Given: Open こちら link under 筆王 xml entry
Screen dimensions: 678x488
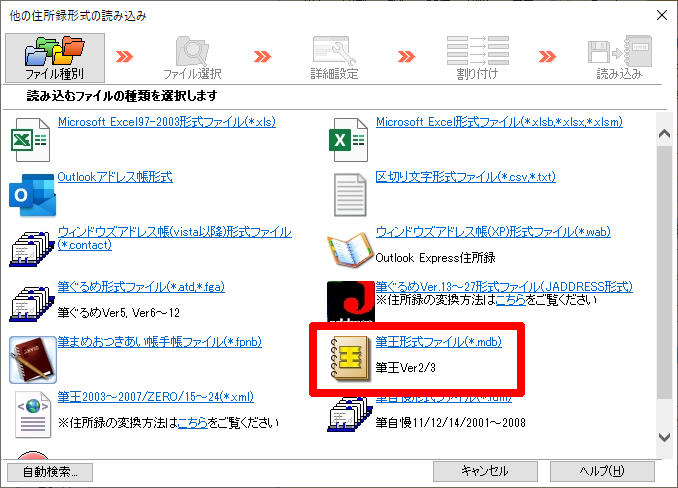Looking at the screenshot, I should point(193,423).
